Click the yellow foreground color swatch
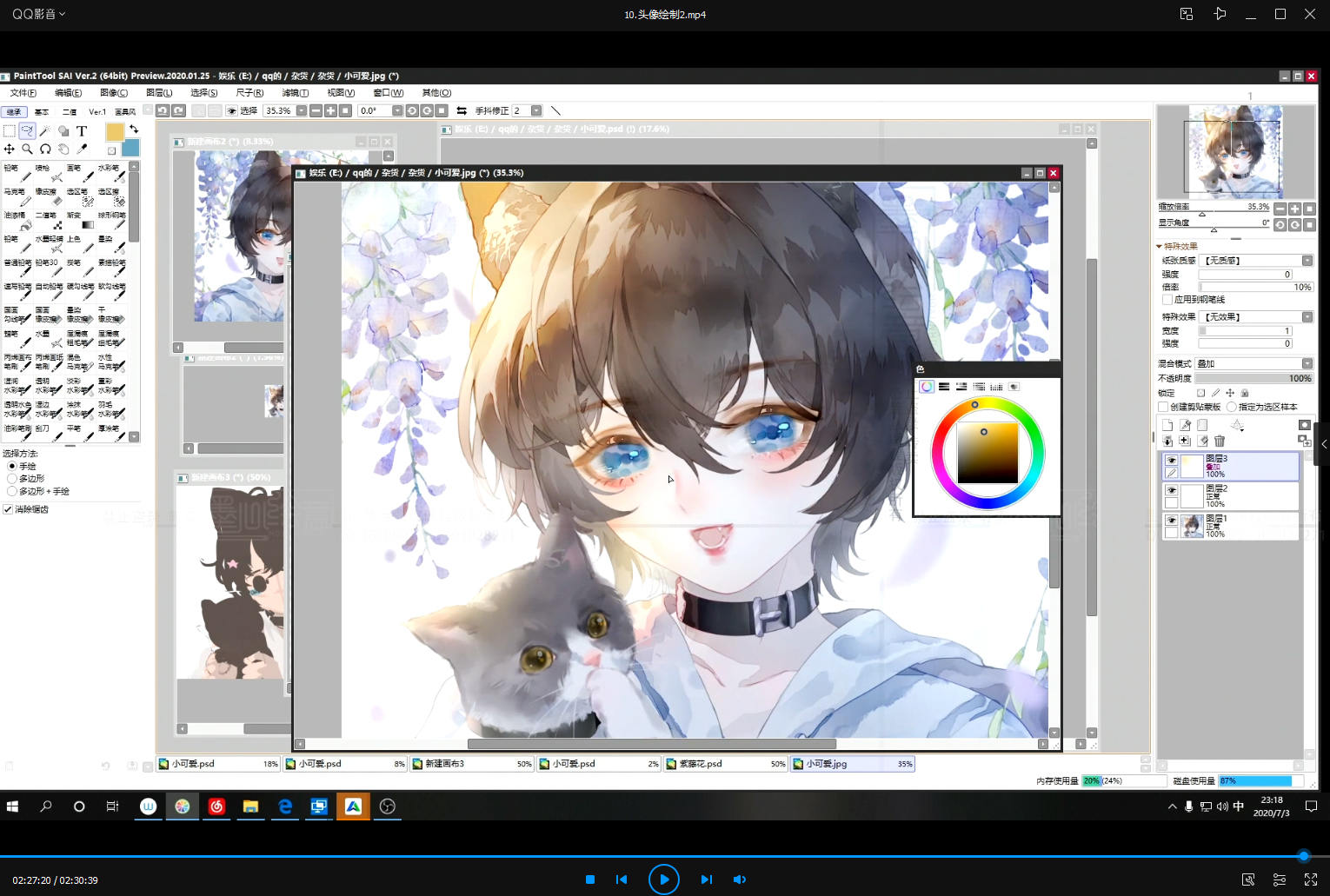Screen dimensions: 1330x896 click(x=115, y=131)
